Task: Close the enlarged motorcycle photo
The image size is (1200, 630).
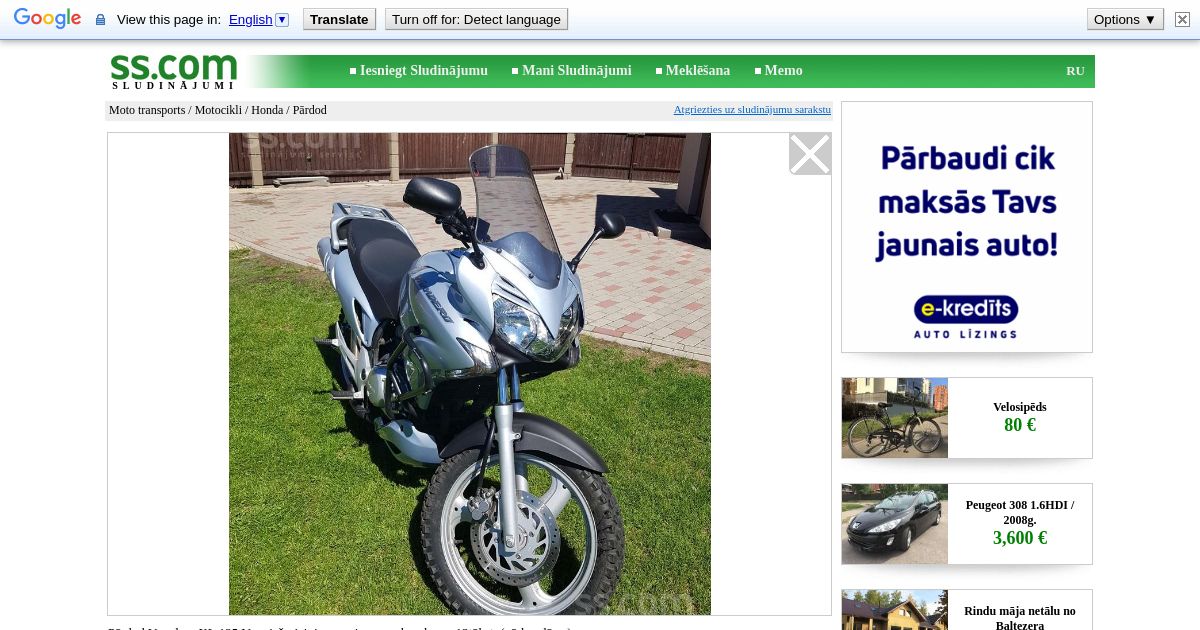Action: (x=810, y=154)
